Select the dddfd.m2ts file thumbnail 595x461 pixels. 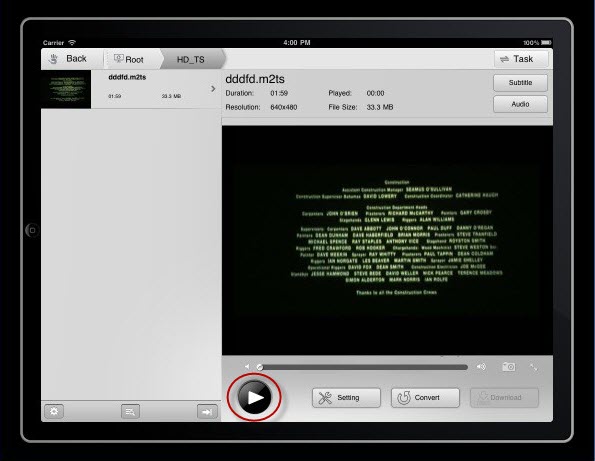point(66,89)
